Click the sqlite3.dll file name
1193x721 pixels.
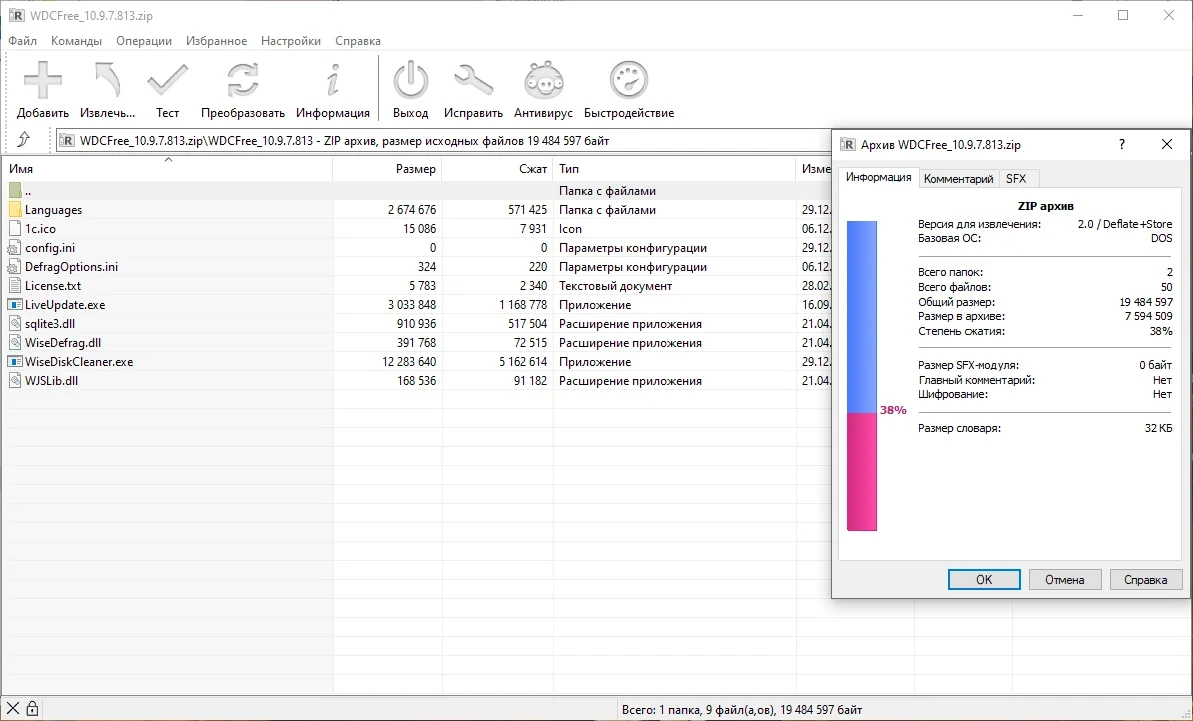50,324
